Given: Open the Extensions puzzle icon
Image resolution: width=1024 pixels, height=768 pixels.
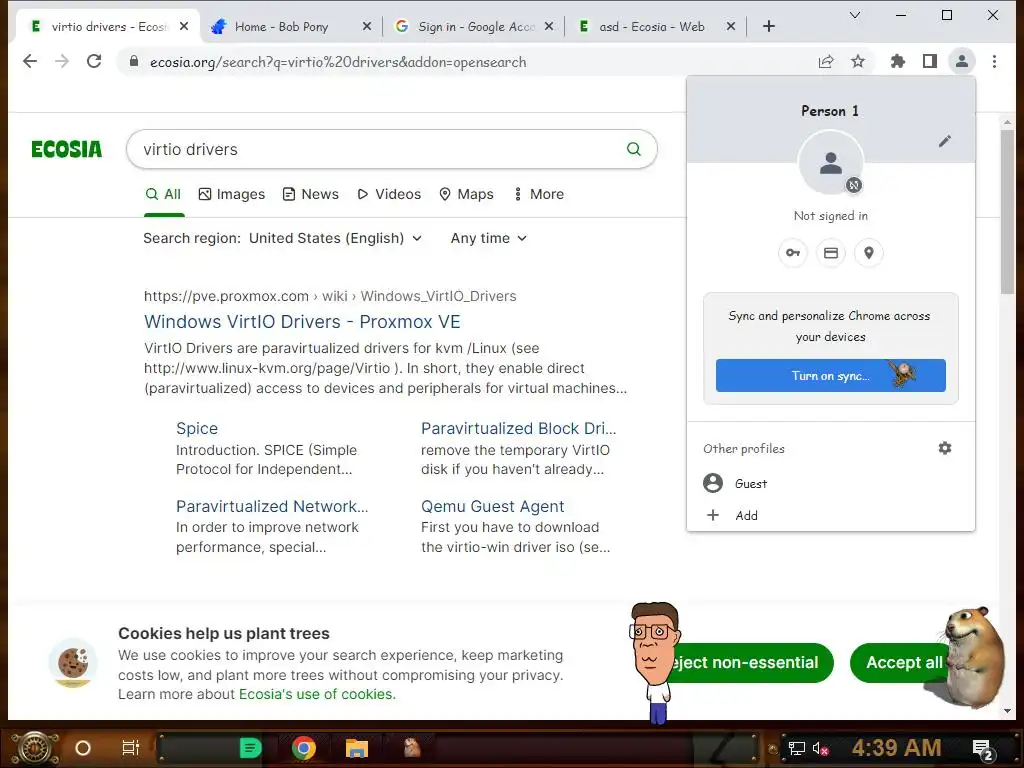Looking at the screenshot, I should 898,61.
